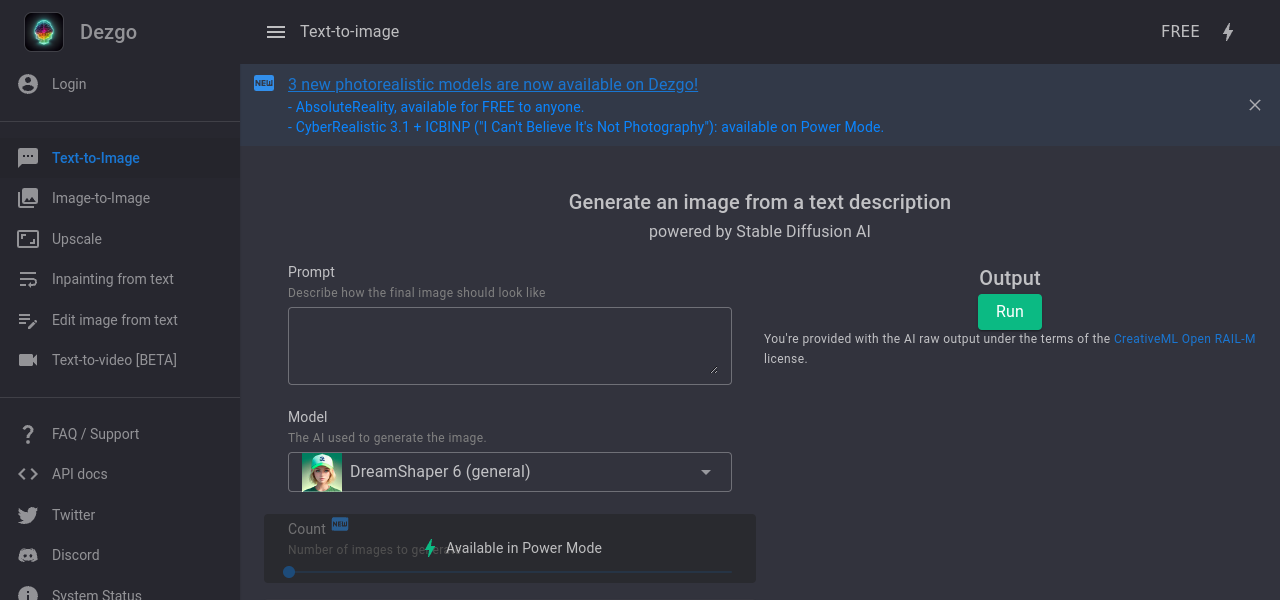This screenshot has width=1280, height=600.
Task: Open Image-to-Image via its picture icon
Action: point(28,198)
